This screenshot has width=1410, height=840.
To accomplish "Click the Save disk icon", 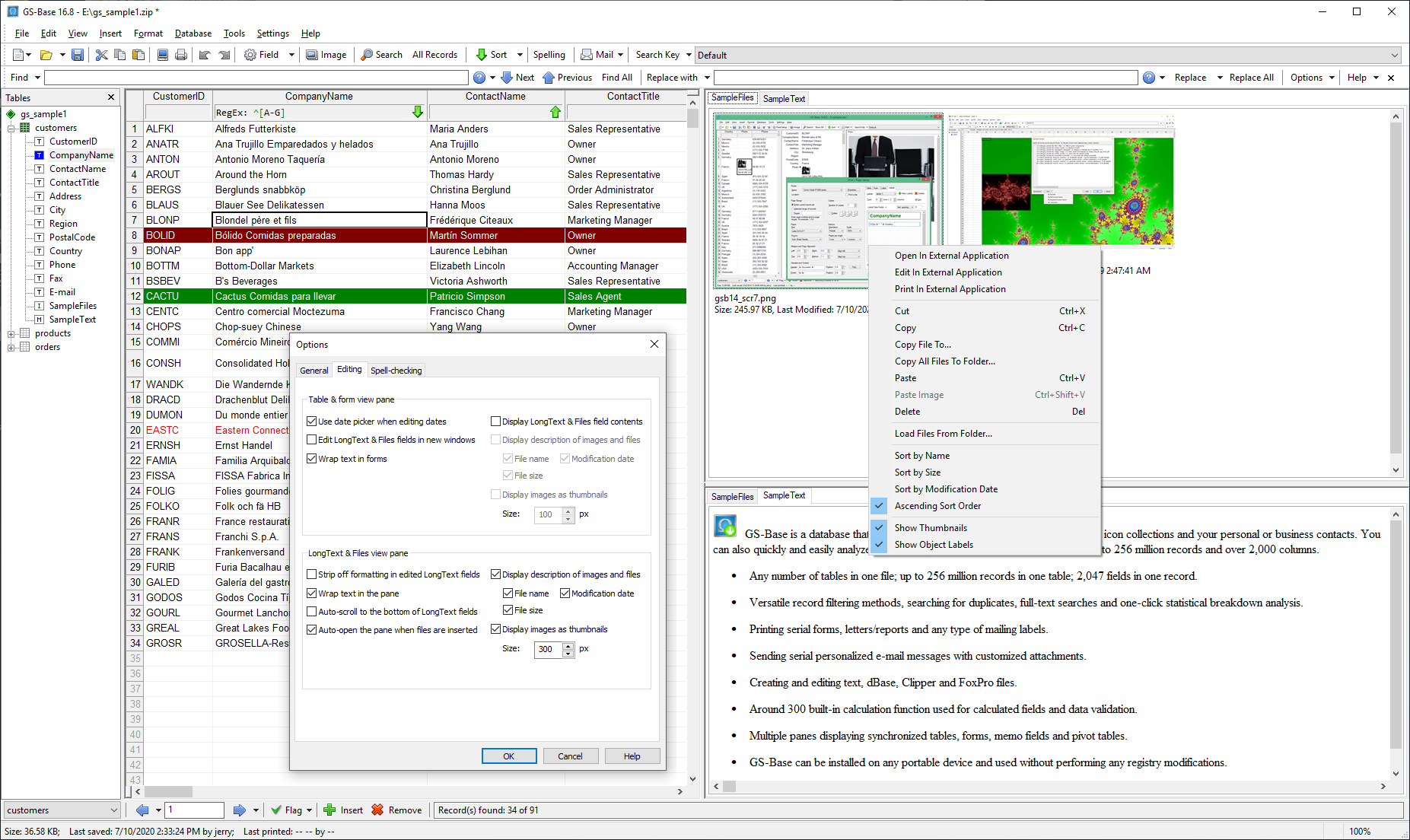I will point(78,55).
